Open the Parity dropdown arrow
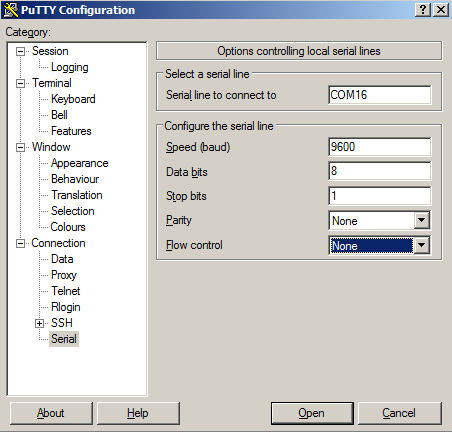The height and width of the screenshot is (432, 452). [x=421, y=220]
